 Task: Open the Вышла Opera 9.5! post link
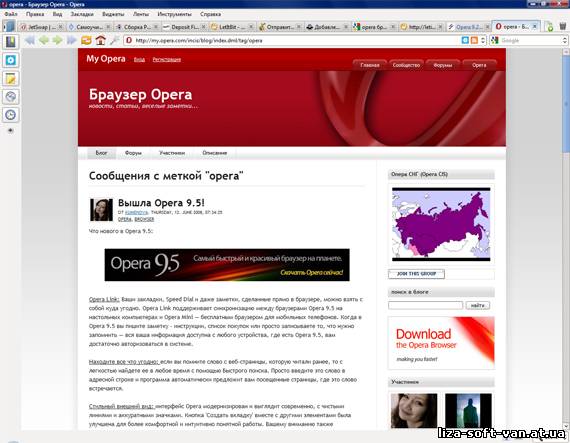(161, 203)
